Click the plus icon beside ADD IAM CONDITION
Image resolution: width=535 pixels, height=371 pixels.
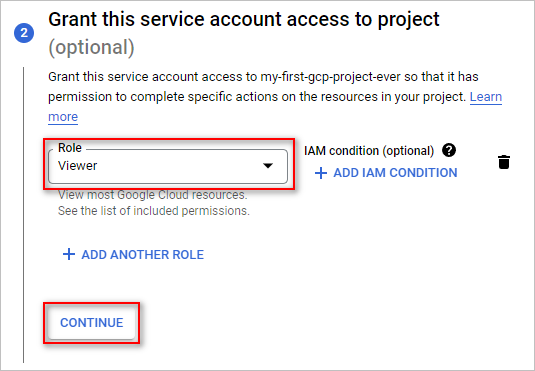[321, 173]
